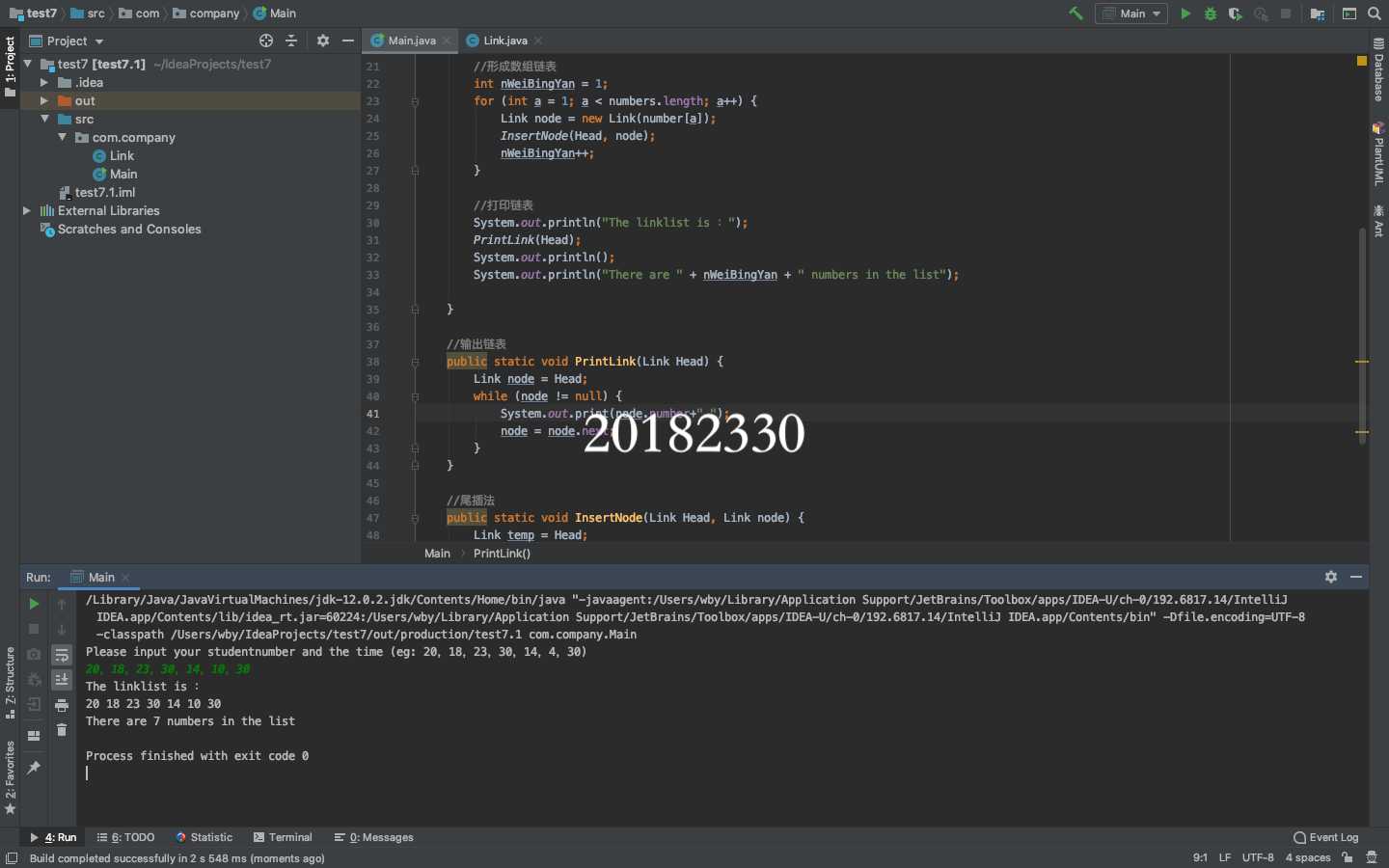Clear All console output with trash icon
The image size is (1389, 868).
pyautogui.click(x=62, y=730)
